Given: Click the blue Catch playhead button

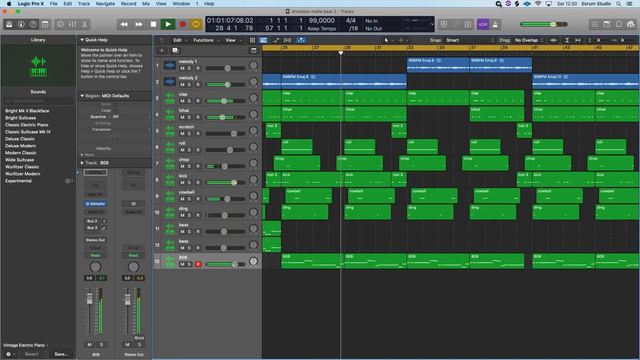Looking at the screenshot, I should point(301,40).
